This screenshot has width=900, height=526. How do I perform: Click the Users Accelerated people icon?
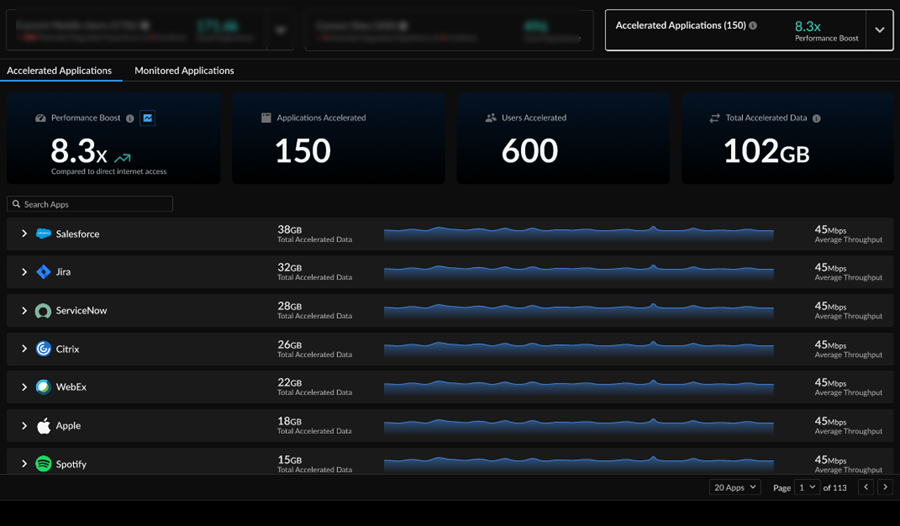click(491, 118)
